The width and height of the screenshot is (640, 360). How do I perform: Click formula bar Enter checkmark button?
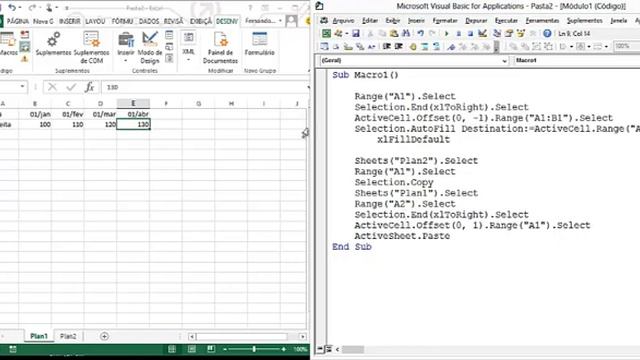71,87
